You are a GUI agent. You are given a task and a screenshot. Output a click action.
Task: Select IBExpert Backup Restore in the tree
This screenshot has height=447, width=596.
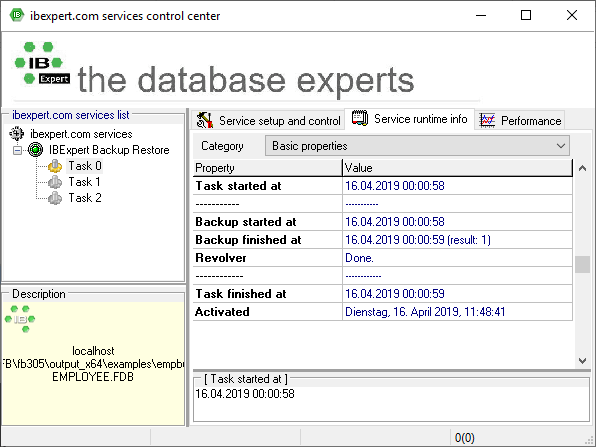109,150
